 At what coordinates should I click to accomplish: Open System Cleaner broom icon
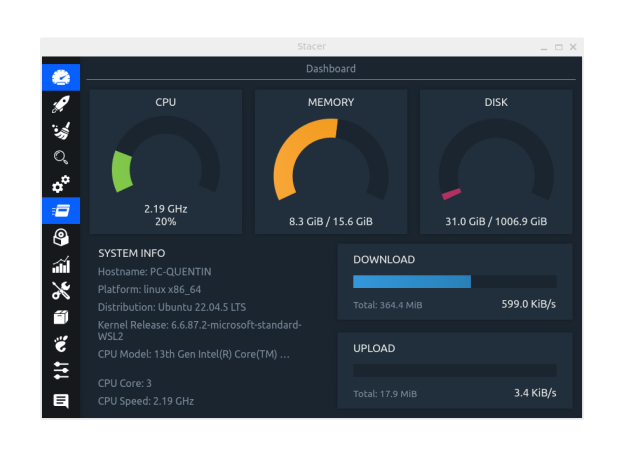tap(61, 131)
